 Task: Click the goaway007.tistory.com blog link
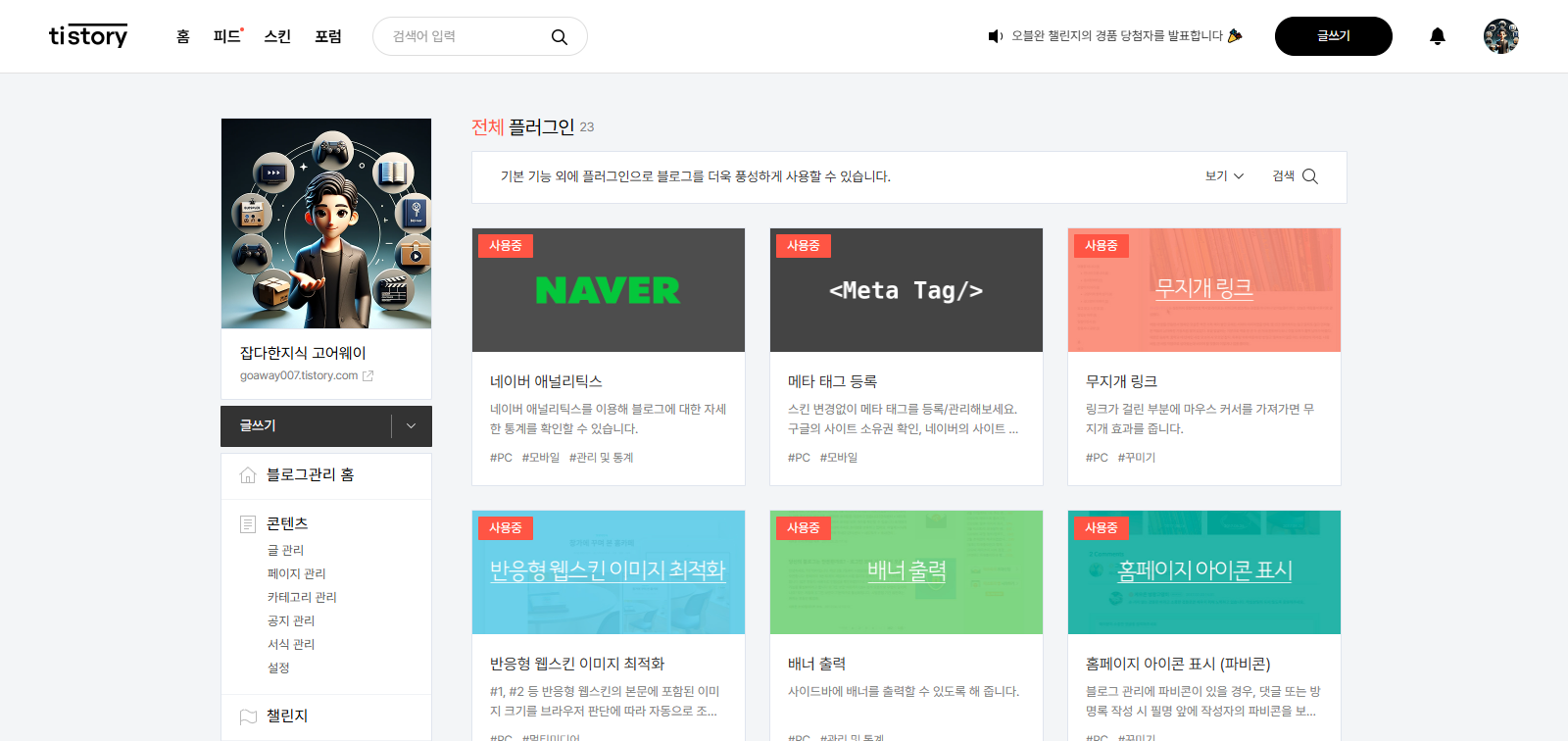pyautogui.click(x=299, y=375)
